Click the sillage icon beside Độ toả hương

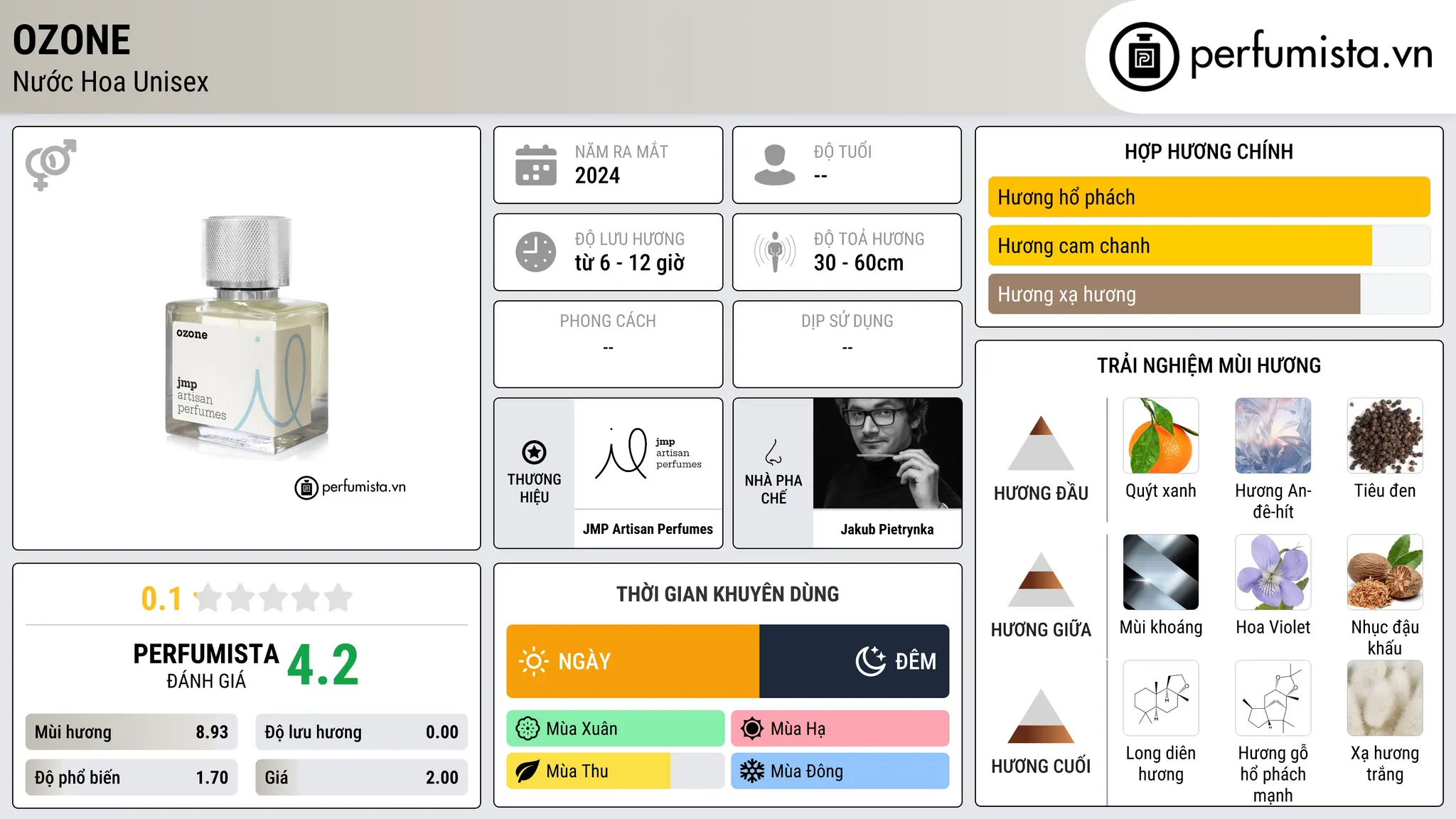(774, 252)
